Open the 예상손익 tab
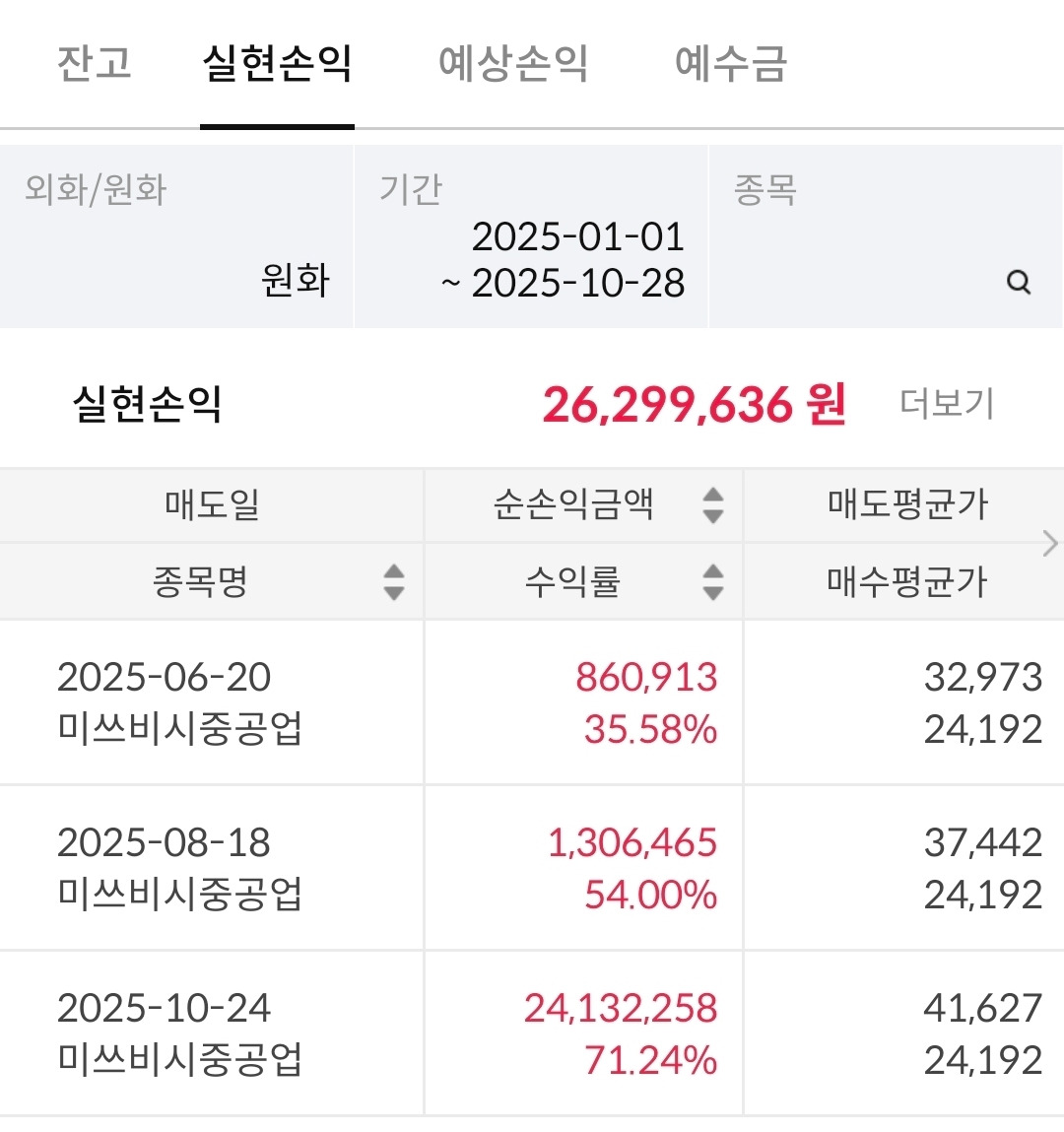1064x1132 pixels. point(513,64)
